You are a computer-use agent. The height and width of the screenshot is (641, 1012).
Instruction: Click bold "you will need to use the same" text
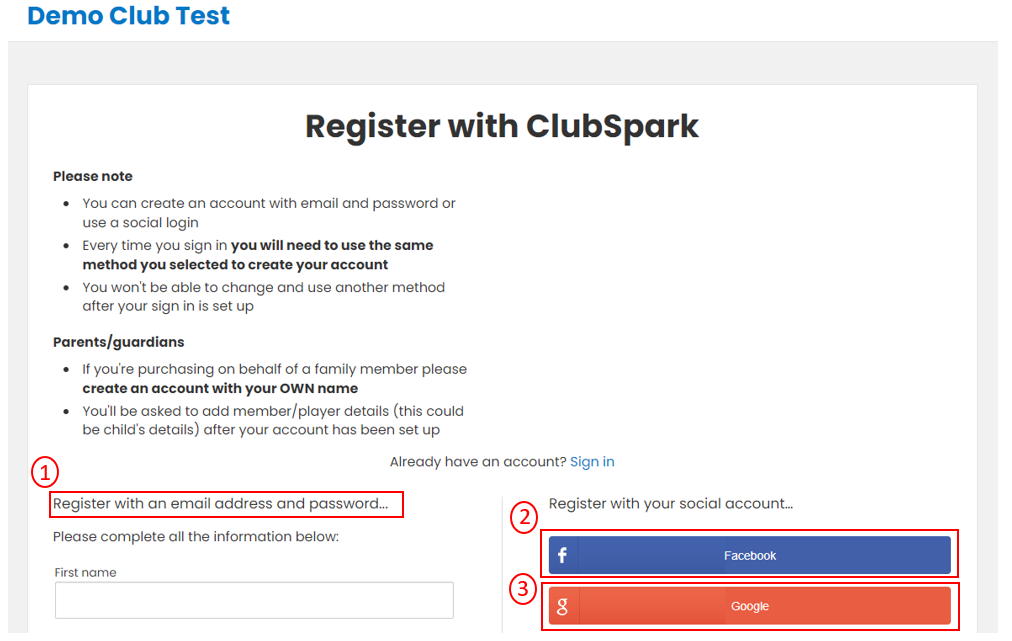(x=332, y=245)
